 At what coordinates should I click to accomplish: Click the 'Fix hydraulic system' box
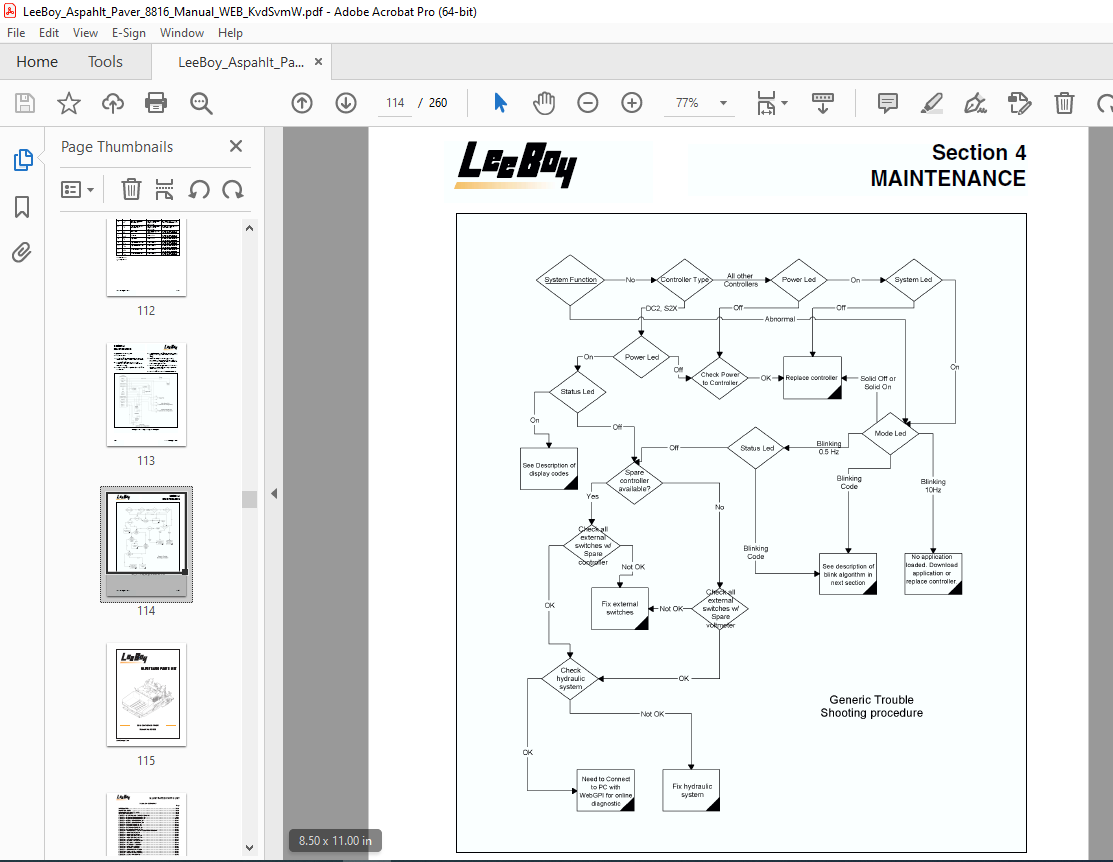[x=691, y=790]
